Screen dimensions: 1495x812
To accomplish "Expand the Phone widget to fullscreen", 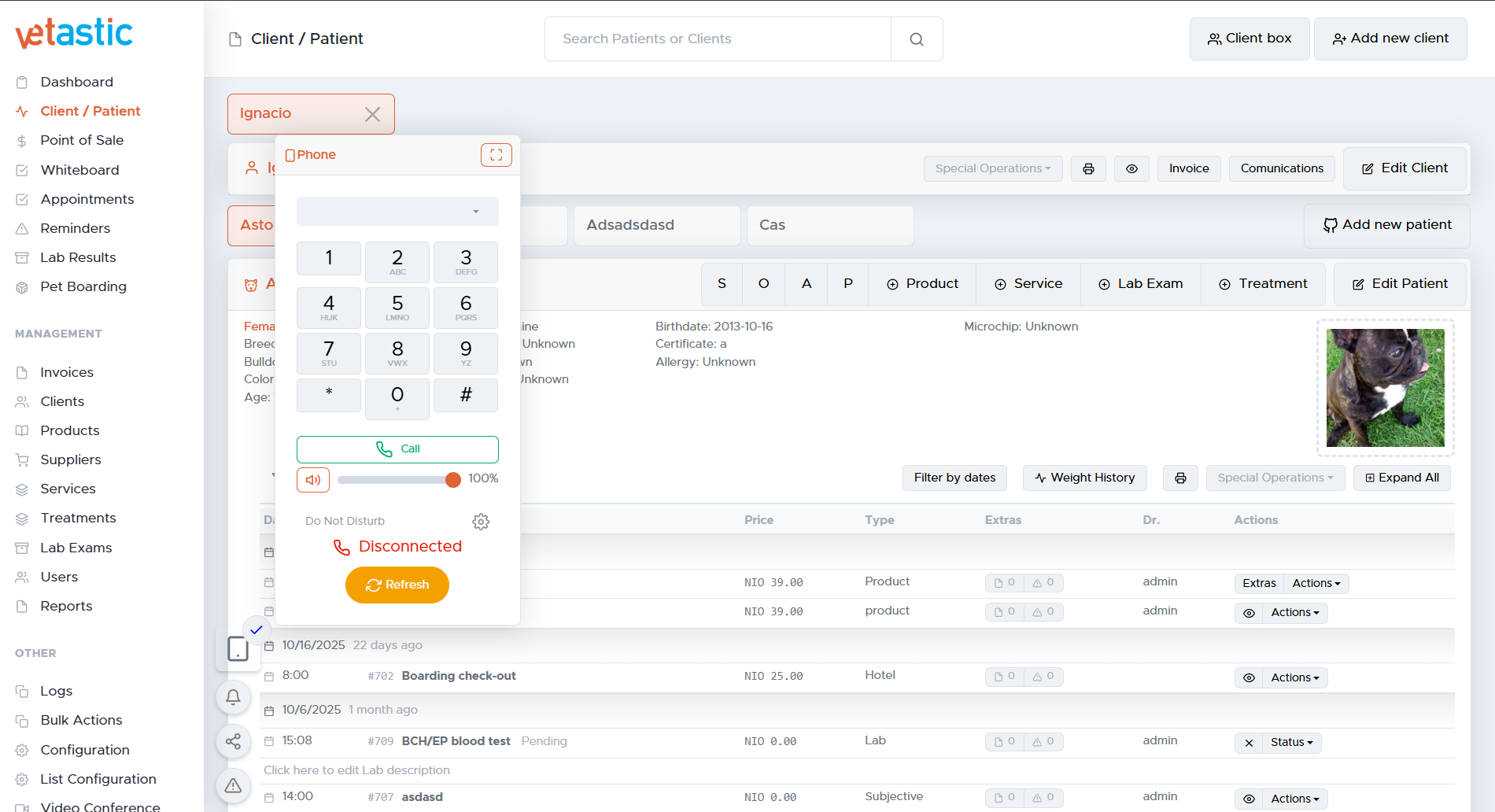I will [496, 155].
